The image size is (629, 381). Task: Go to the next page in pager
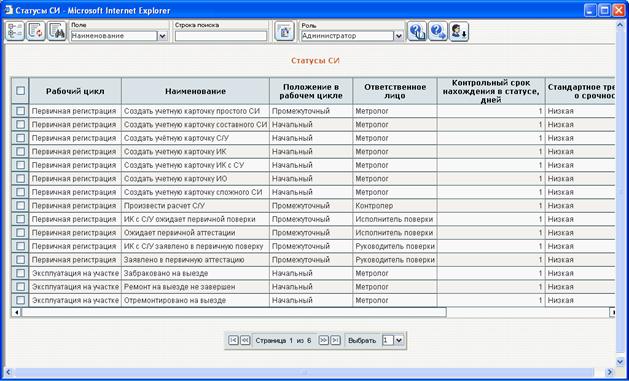click(323, 340)
